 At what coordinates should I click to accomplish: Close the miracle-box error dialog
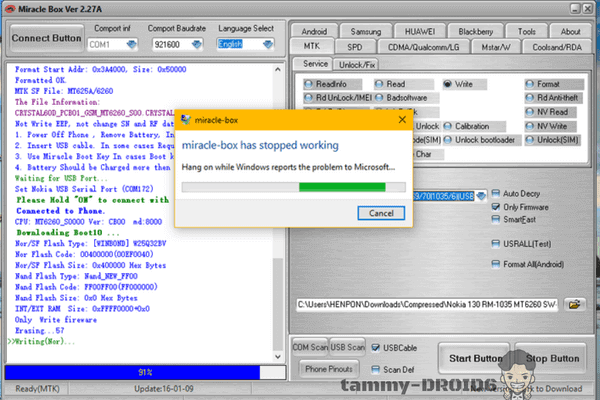(402, 120)
